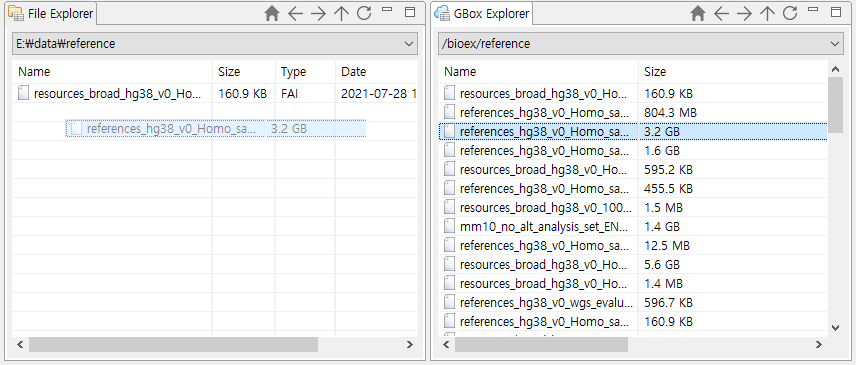
Task: Minimize the GBox Explorer panel
Action: (813, 10)
